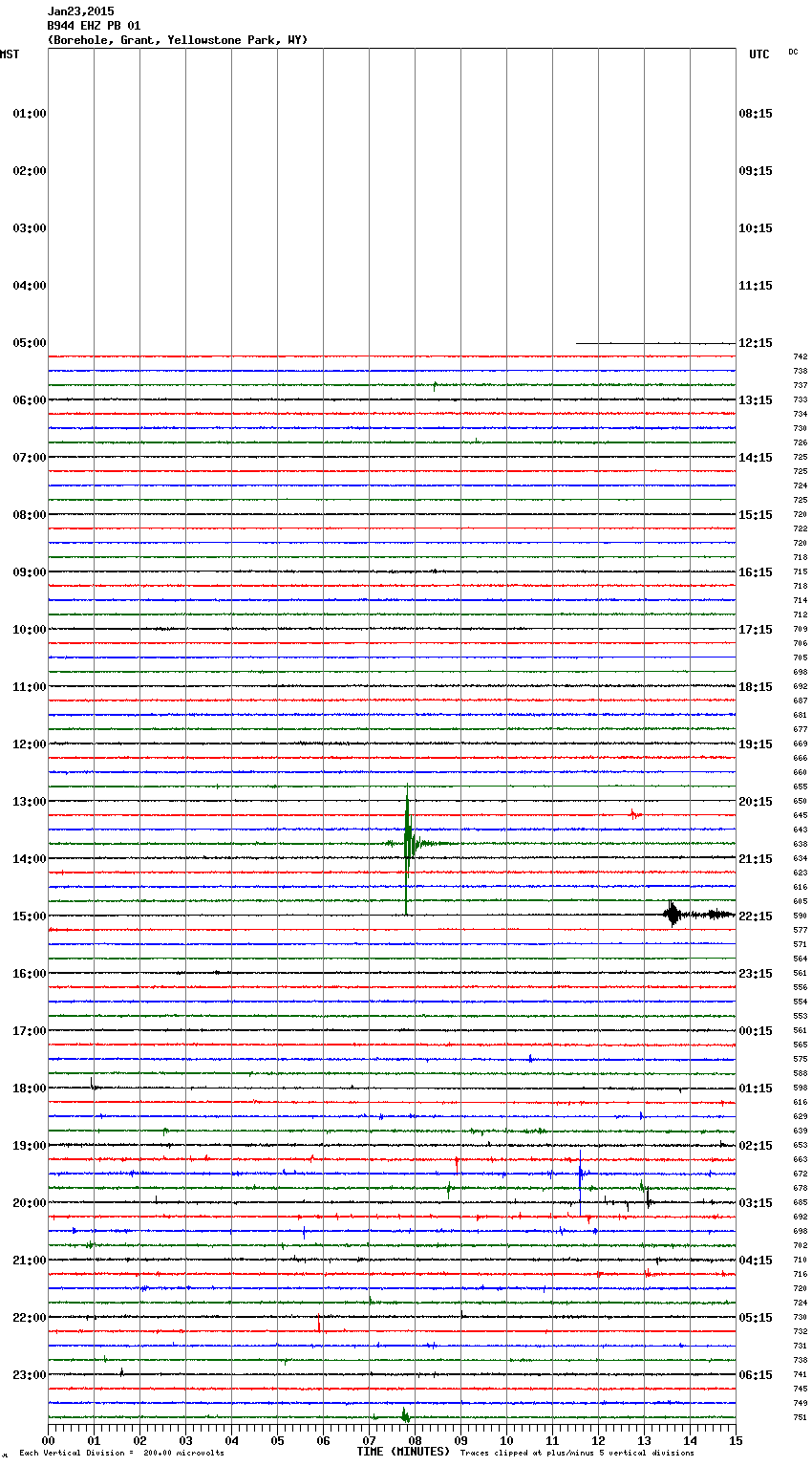Click the 01:15 UTC time label
The height and width of the screenshot is (1466, 812).
pos(756,1089)
